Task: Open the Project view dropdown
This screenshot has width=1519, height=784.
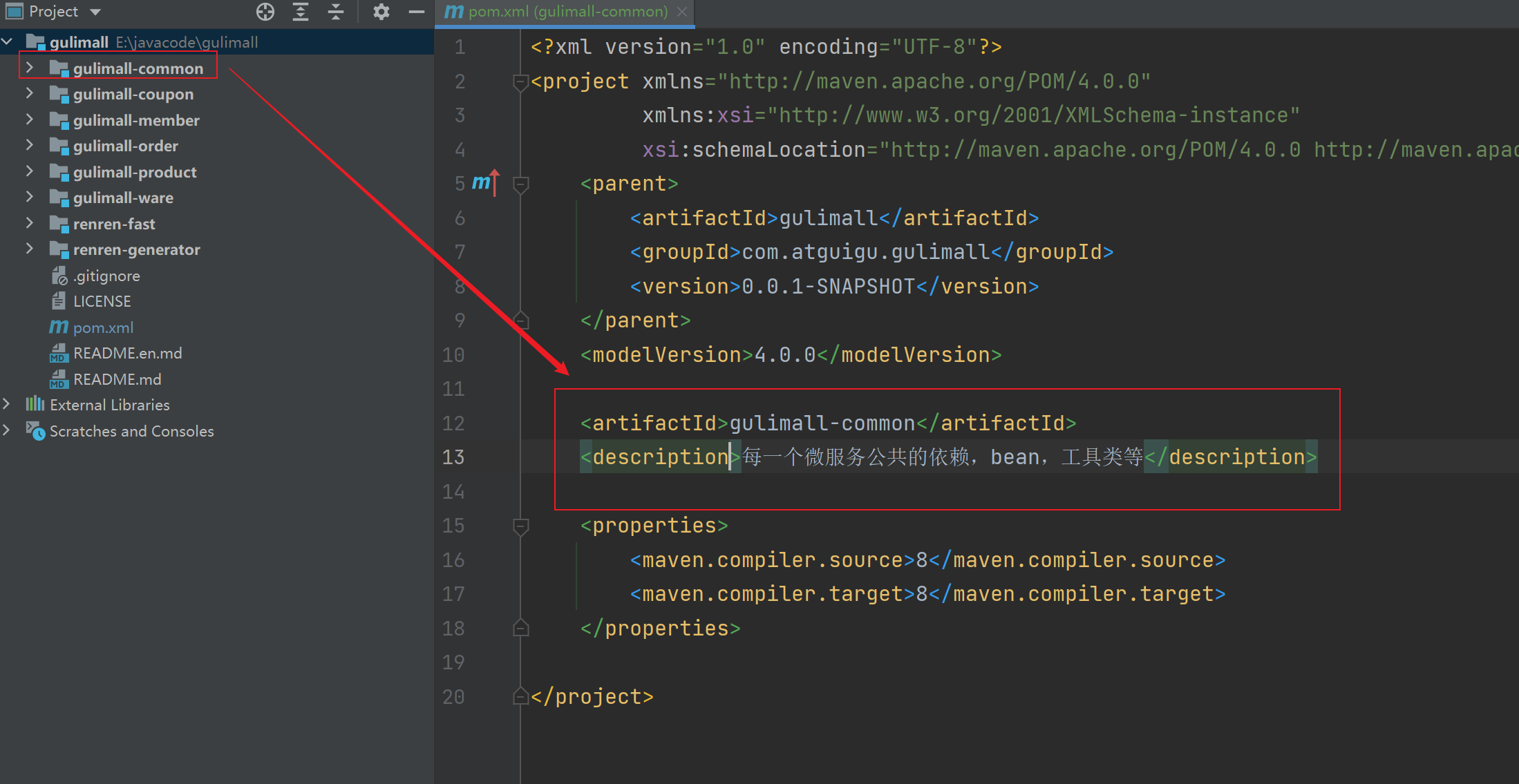Action: click(95, 12)
